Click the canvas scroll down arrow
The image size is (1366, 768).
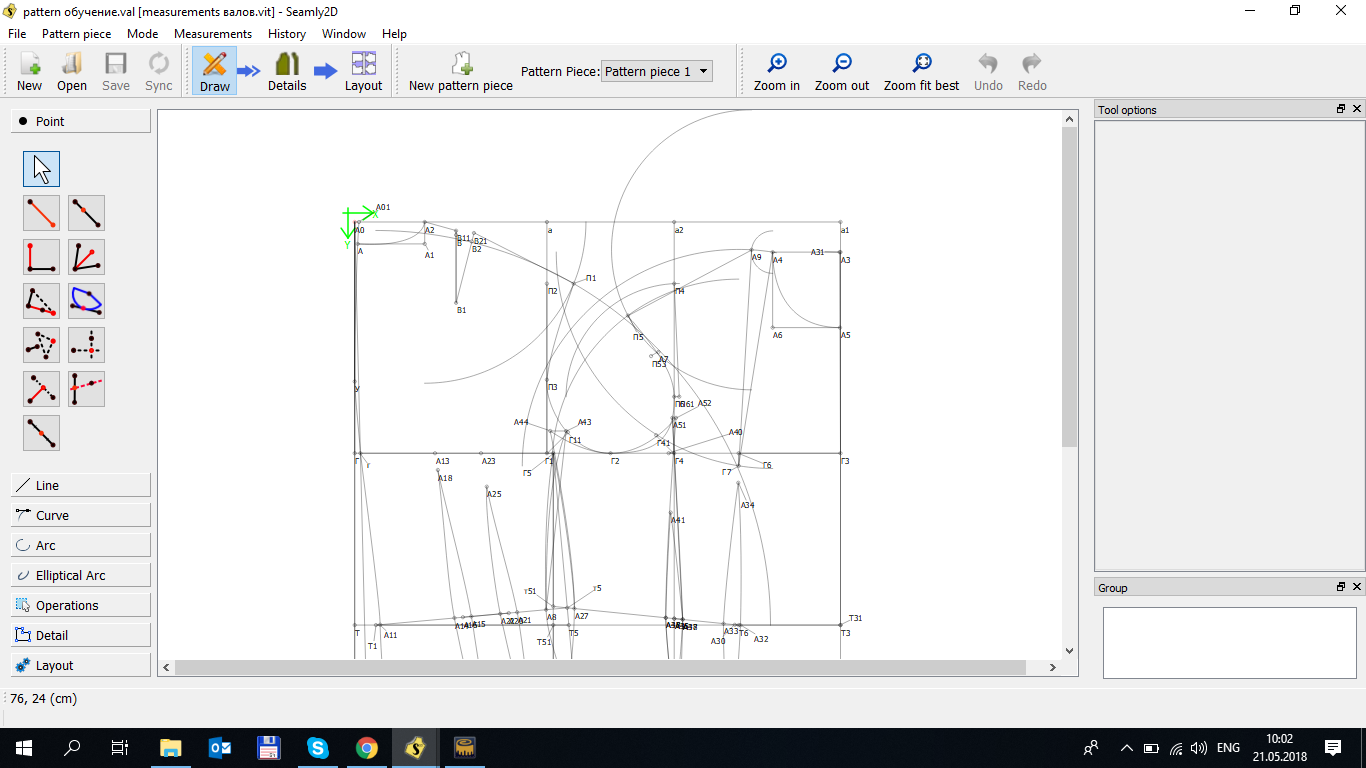click(1069, 651)
